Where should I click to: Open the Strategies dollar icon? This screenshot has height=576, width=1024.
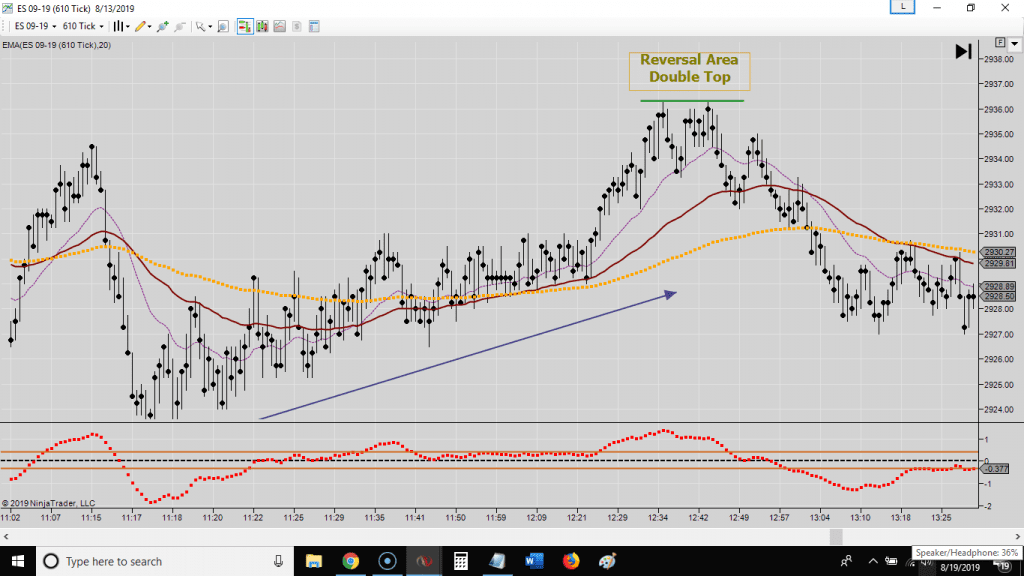pos(296,26)
